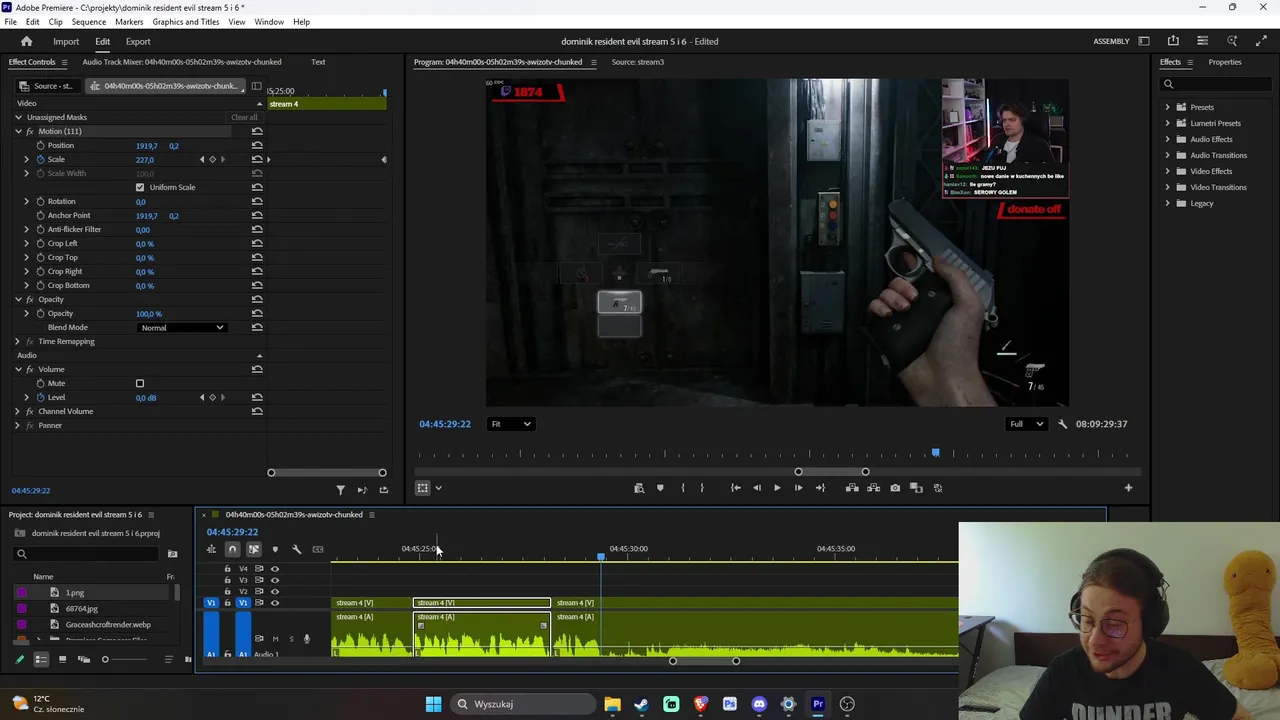Click the Add Marker icon in Program monitor
The image size is (1280, 720).
(660, 488)
